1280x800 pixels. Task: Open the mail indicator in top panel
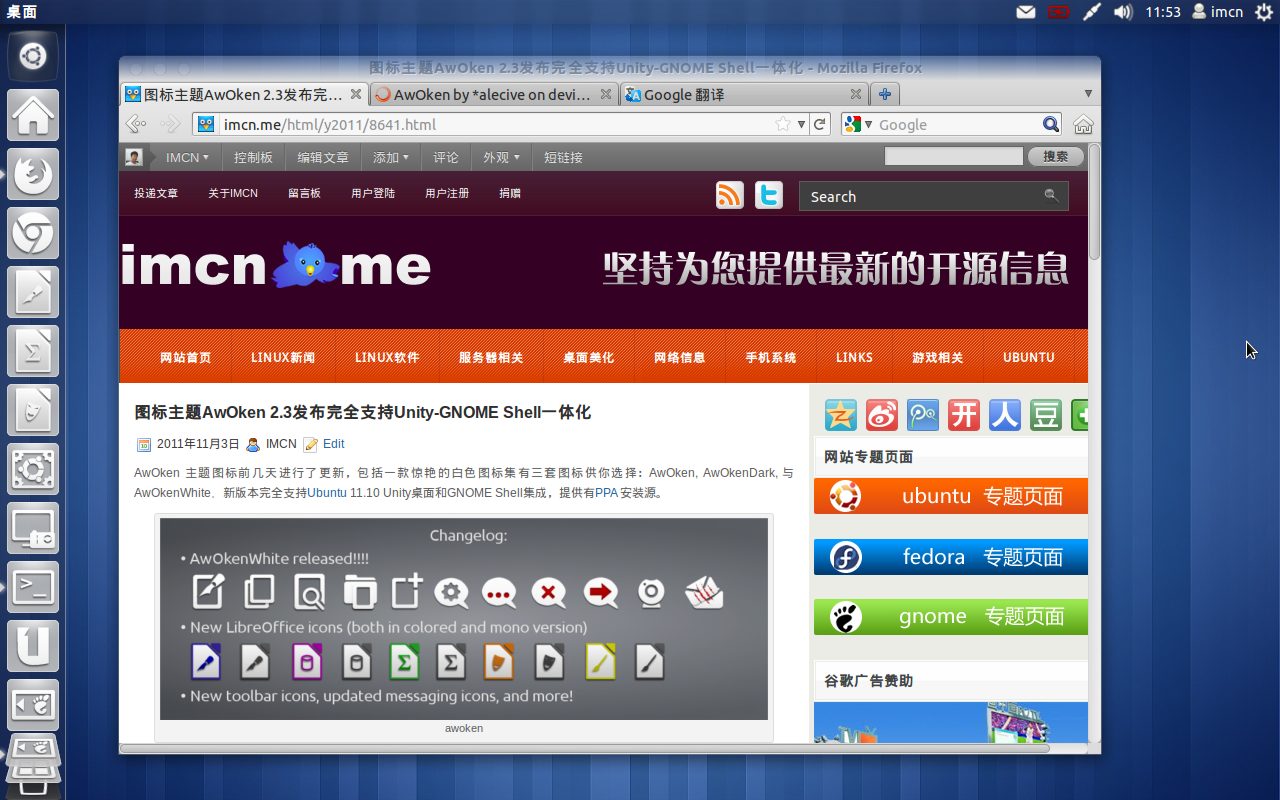(x=1026, y=12)
